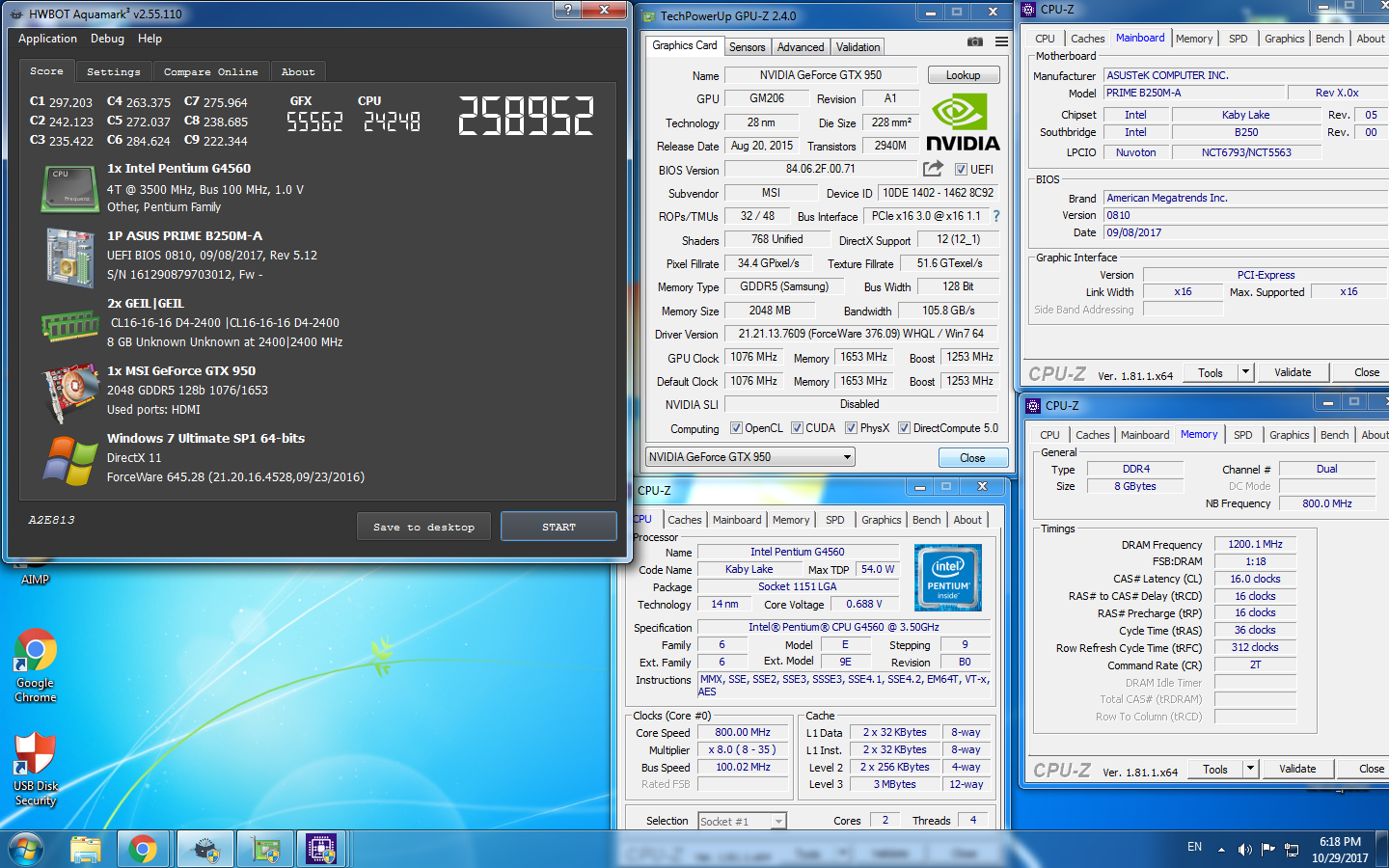
Task: Click Validate in CPU-Z Memory window
Action: tap(1297, 769)
